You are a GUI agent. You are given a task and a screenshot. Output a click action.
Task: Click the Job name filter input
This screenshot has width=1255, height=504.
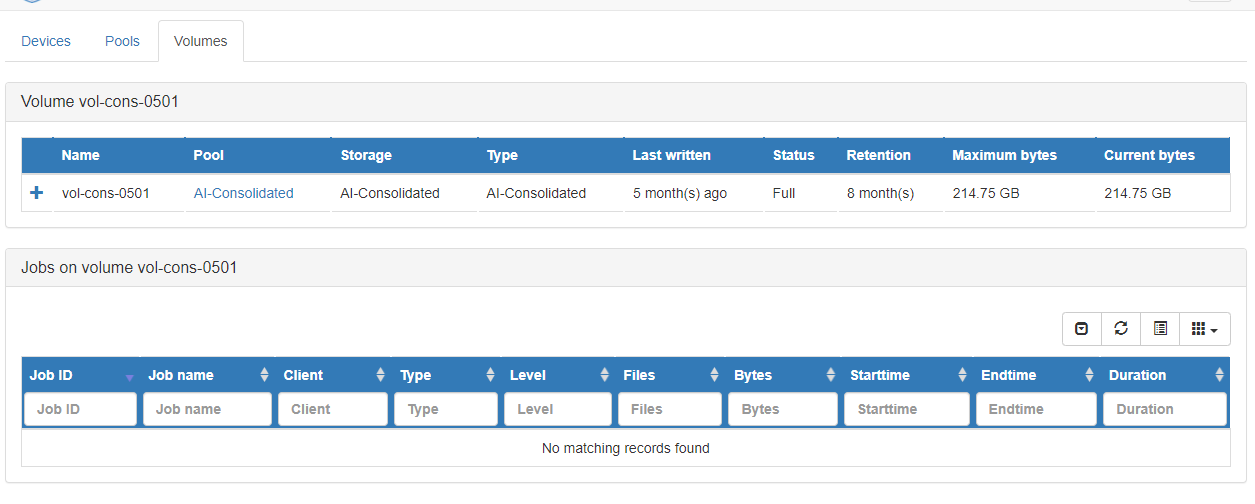[207, 409]
